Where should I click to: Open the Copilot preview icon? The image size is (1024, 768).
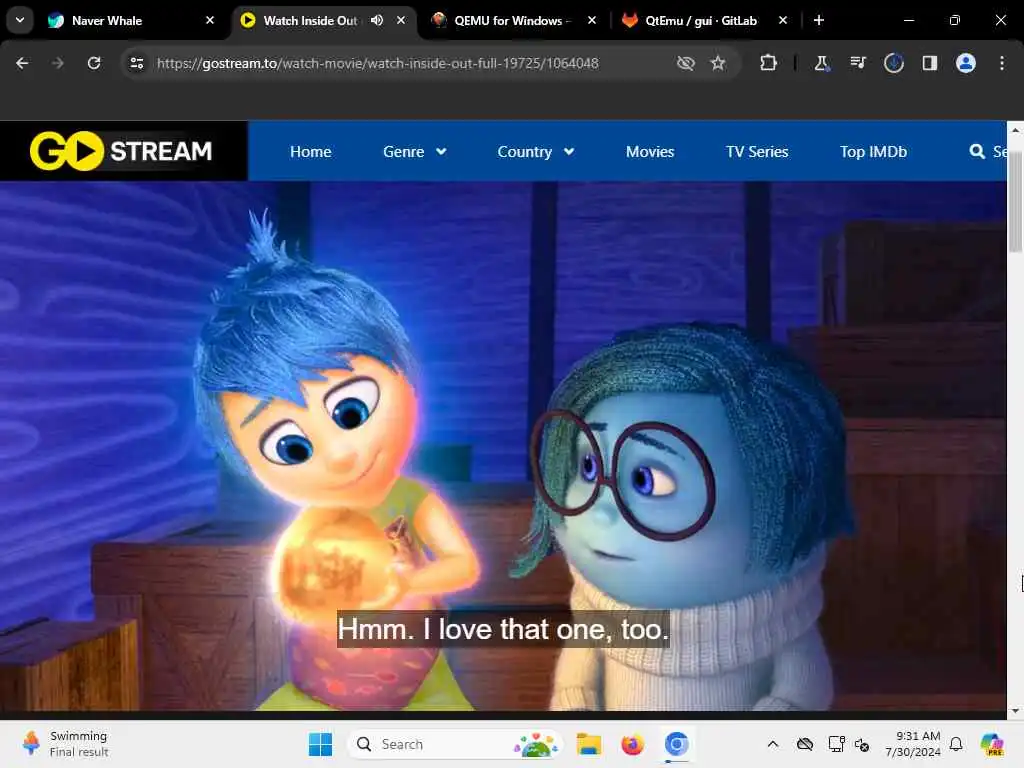(992, 744)
